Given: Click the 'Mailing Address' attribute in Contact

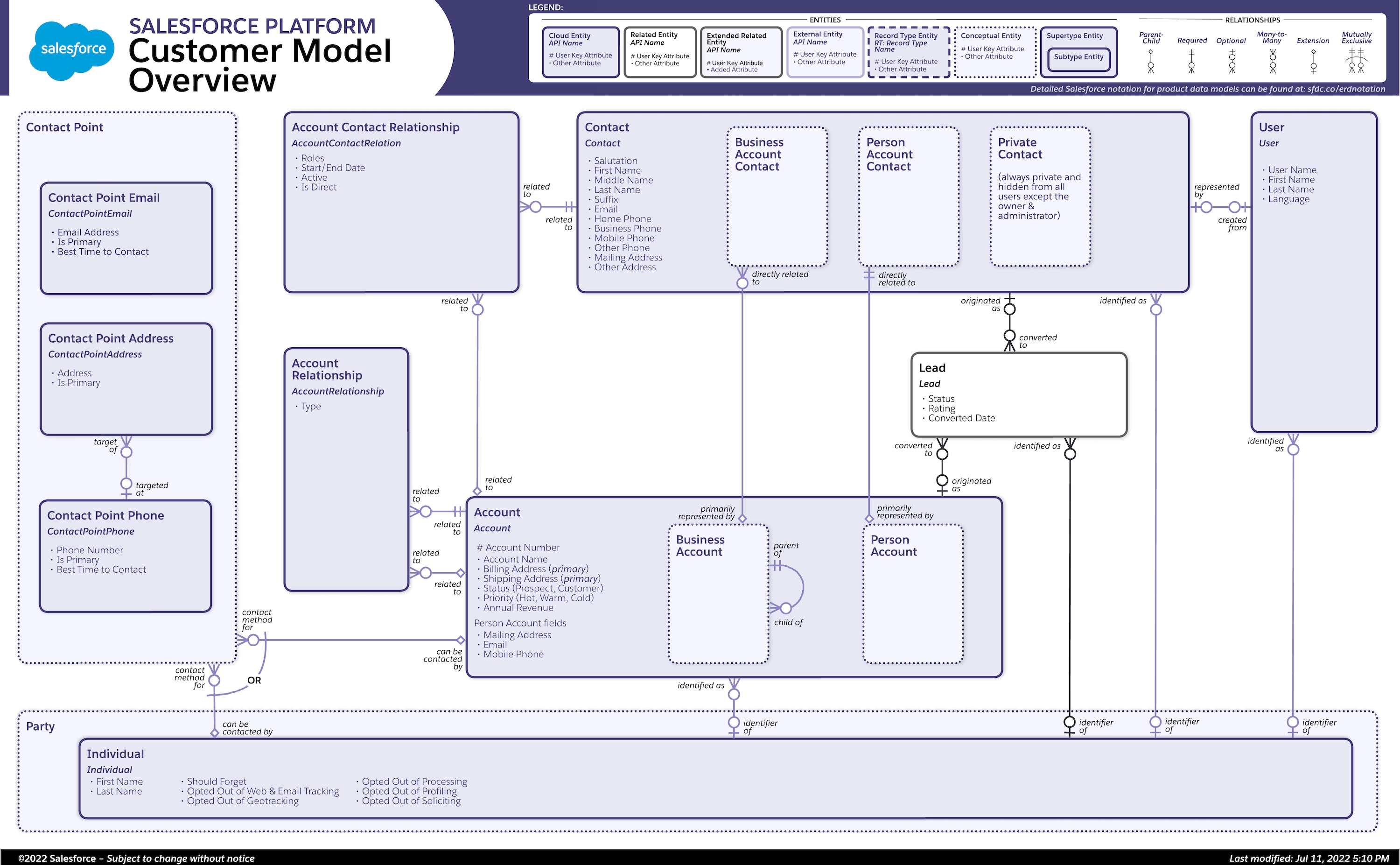Looking at the screenshot, I should tap(627, 257).
